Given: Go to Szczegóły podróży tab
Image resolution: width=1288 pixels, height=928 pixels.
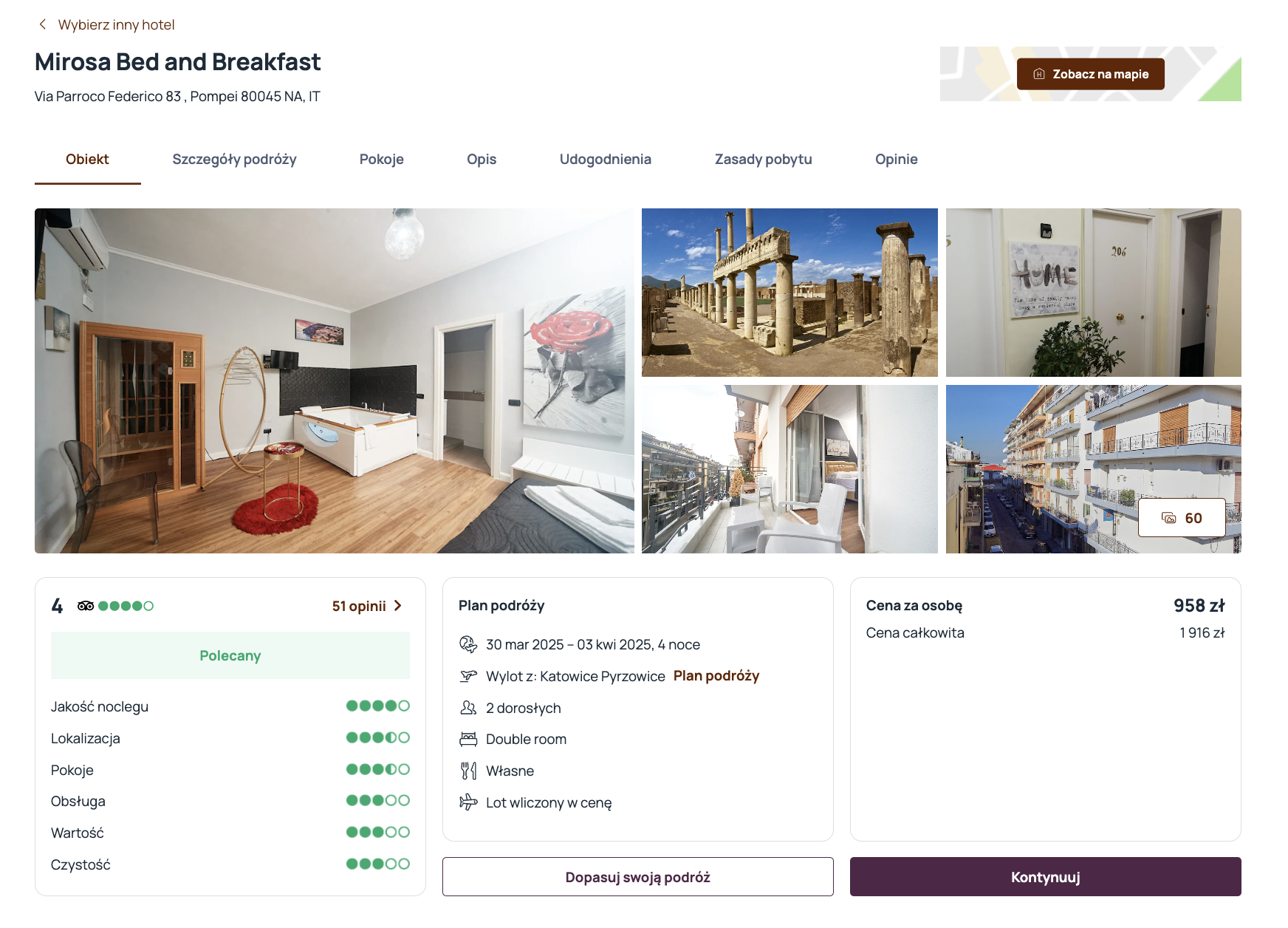Looking at the screenshot, I should [x=235, y=160].
